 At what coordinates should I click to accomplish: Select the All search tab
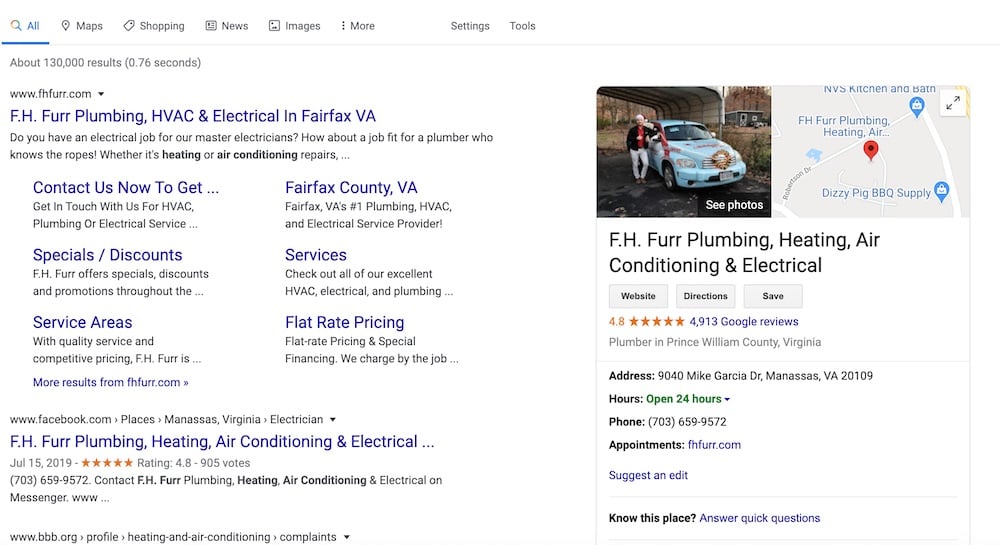[25, 26]
